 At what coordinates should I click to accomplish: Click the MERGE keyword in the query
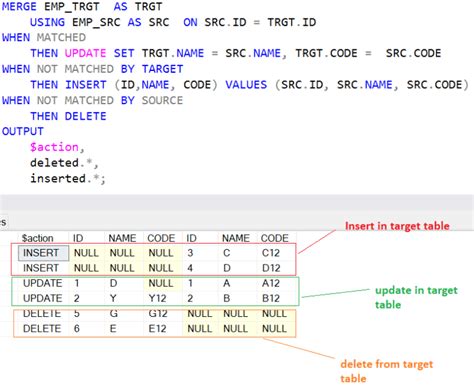pyautogui.click(x=19, y=7)
